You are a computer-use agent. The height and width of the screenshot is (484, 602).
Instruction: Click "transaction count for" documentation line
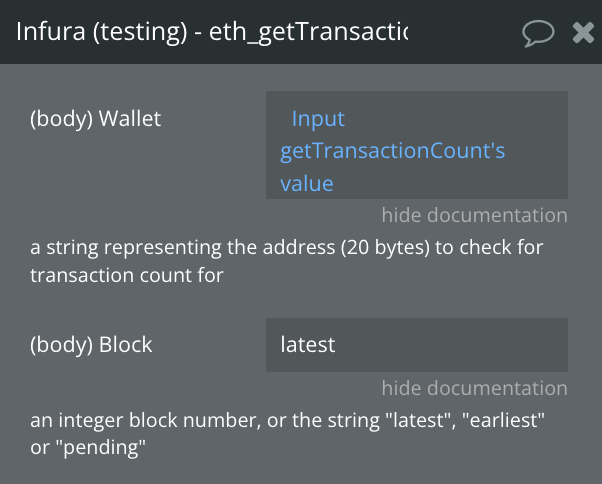coord(127,276)
